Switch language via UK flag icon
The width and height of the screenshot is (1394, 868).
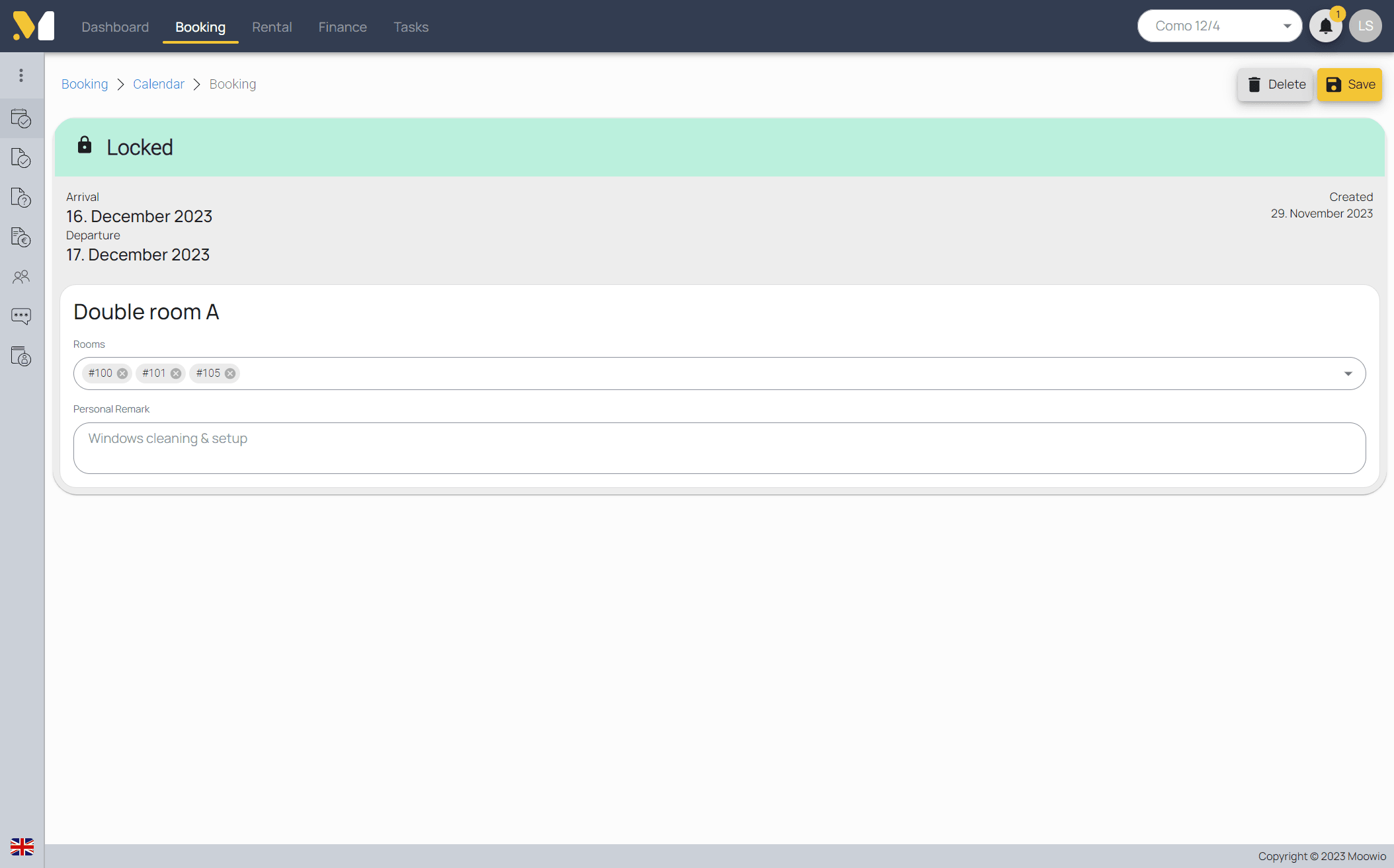pos(22,846)
